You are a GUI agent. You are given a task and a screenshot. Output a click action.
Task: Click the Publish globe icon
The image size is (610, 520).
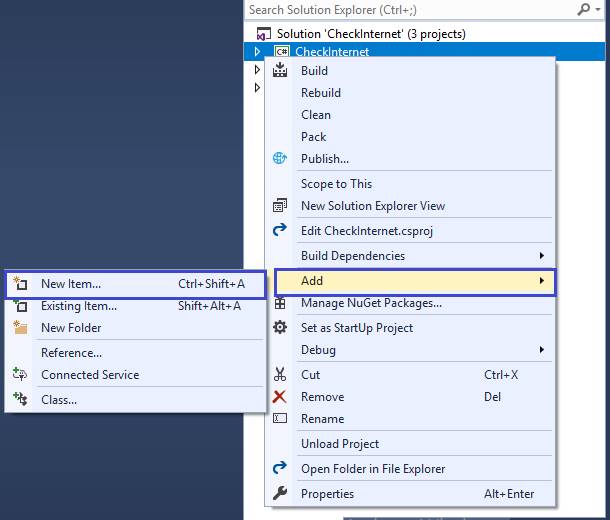click(x=280, y=158)
